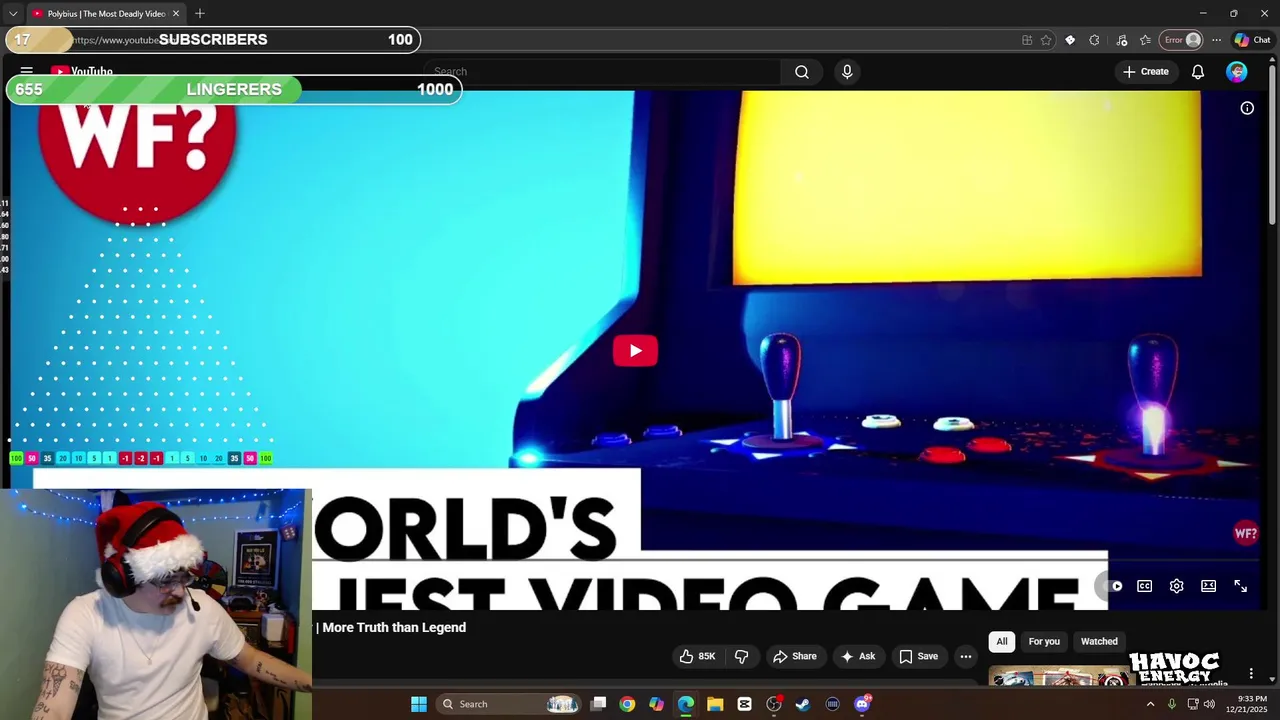This screenshot has height=720, width=1280.
Task: Expand the tab actions dropdown arrow
Action: click(13, 14)
